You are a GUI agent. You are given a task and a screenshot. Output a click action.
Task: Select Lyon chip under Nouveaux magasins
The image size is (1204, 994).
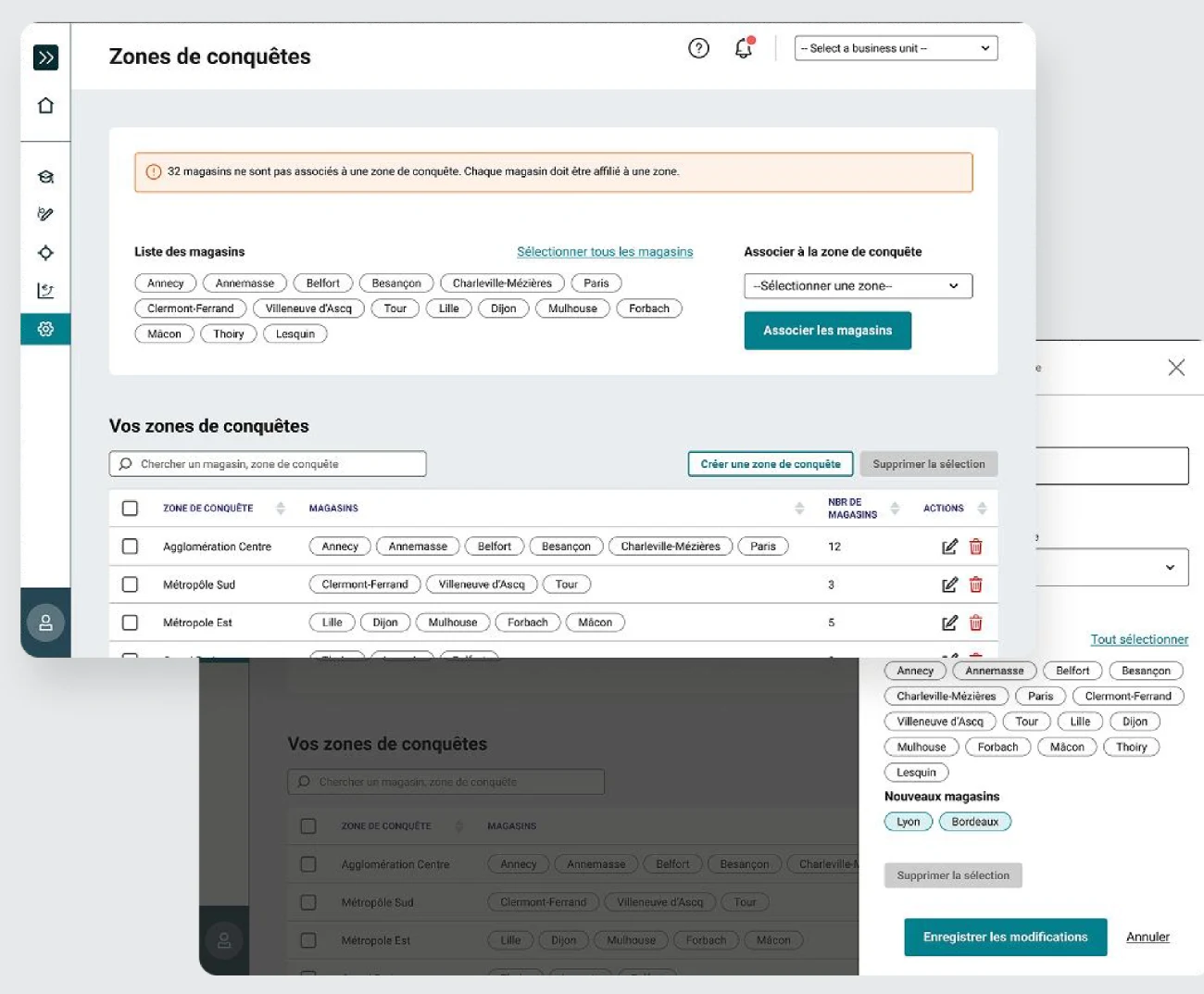coord(909,822)
